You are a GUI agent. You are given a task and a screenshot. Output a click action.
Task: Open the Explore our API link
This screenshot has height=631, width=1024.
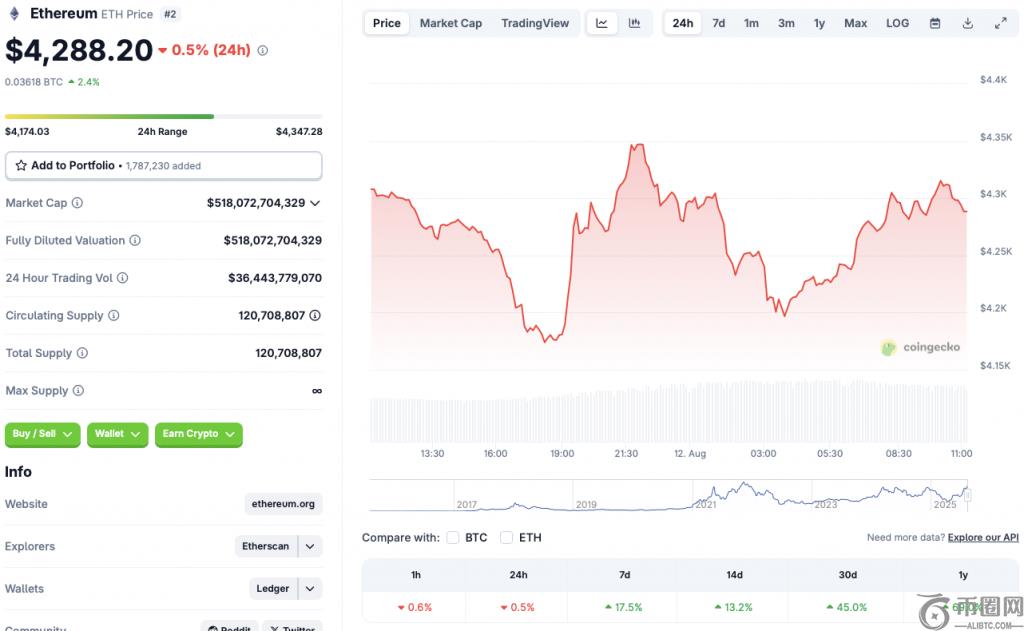pyautogui.click(x=983, y=538)
